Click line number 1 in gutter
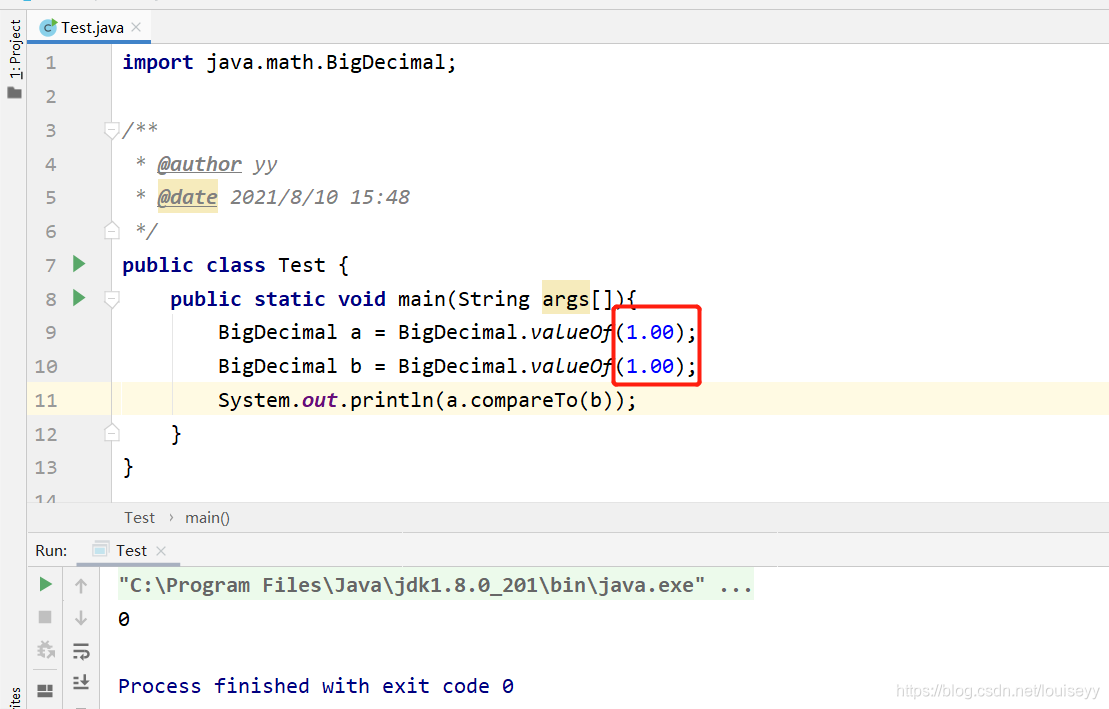The image size is (1109, 709). tap(51, 63)
